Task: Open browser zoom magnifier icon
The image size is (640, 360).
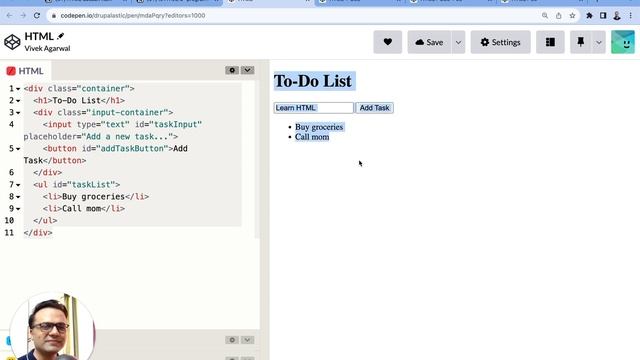Action: pos(544,16)
